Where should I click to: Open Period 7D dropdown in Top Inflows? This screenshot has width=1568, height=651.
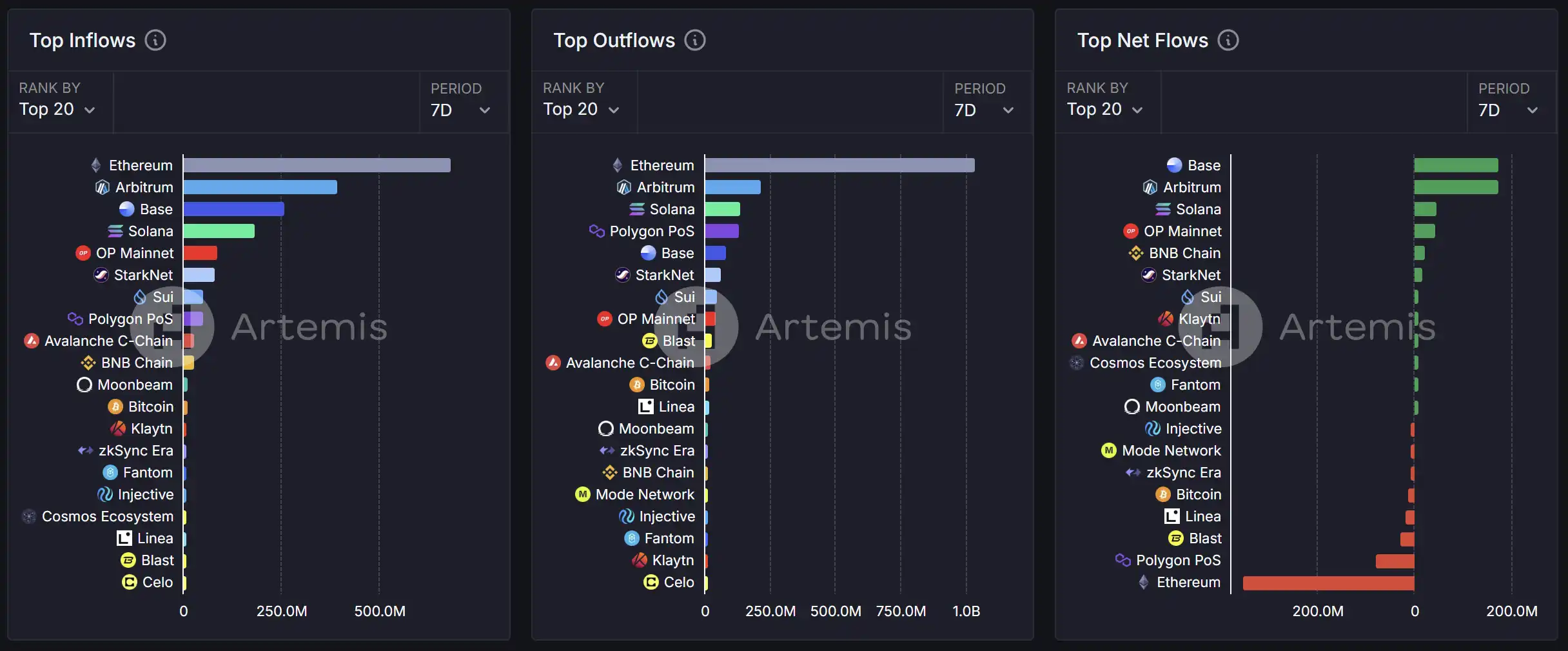click(460, 110)
